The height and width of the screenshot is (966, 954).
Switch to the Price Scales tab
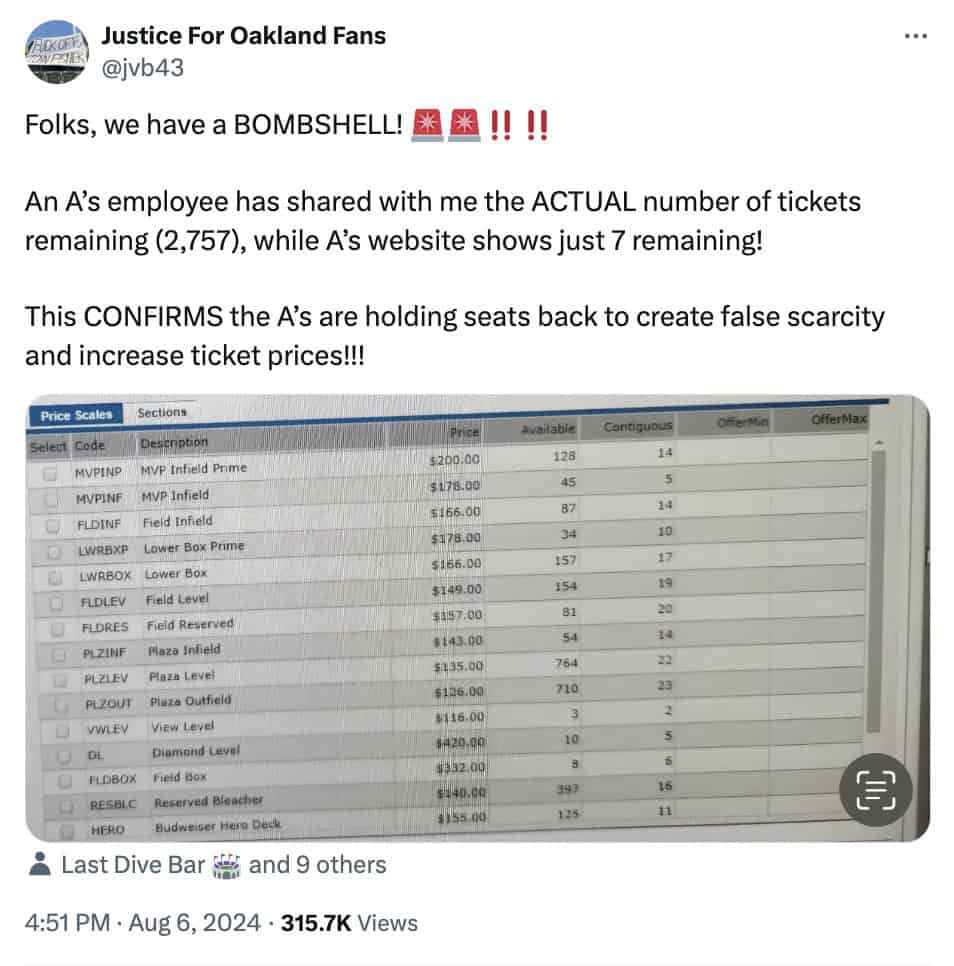[76, 414]
